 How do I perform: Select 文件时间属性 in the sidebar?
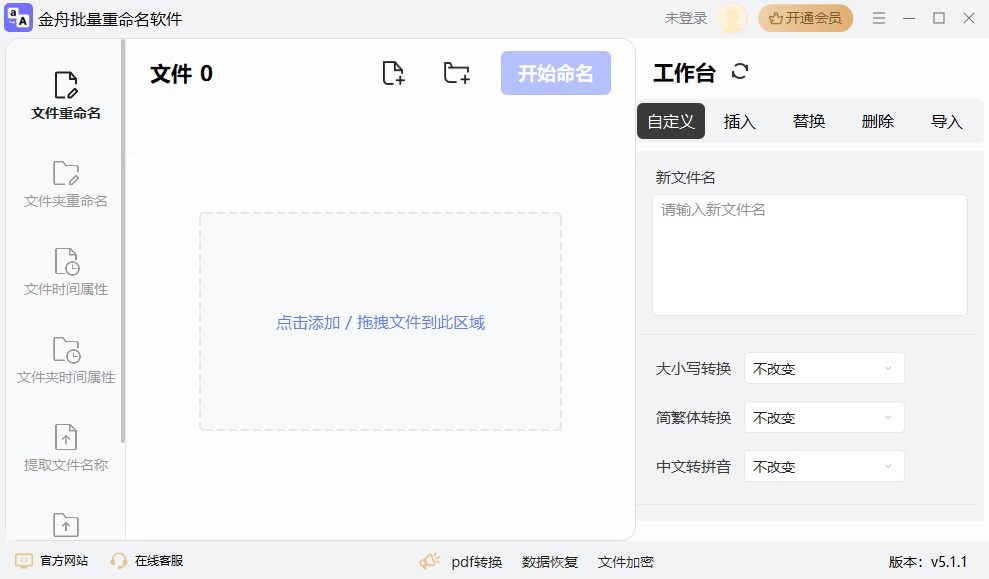tap(64, 271)
